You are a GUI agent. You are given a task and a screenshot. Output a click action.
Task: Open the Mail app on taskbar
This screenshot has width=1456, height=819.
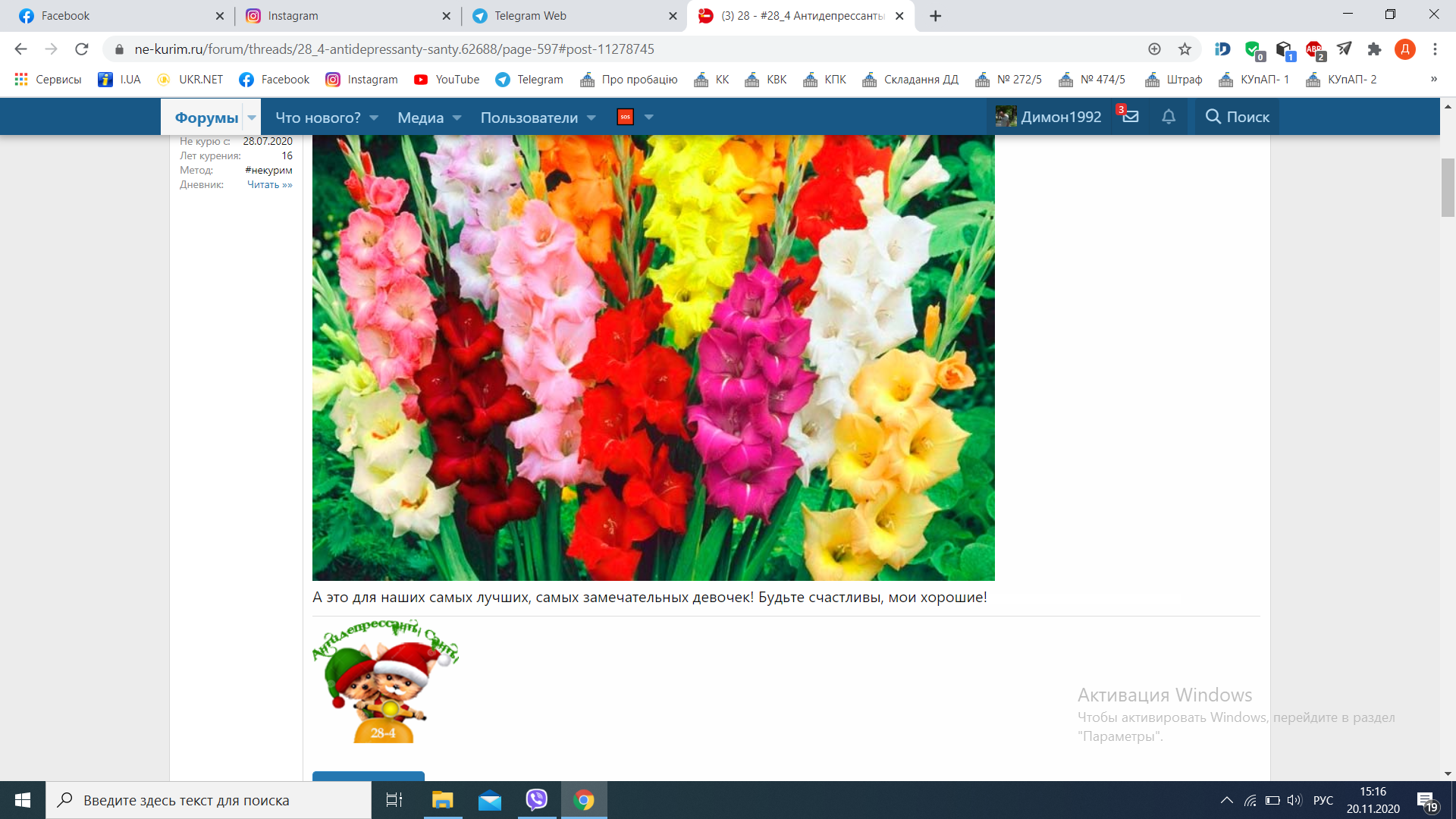(x=490, y=799)
